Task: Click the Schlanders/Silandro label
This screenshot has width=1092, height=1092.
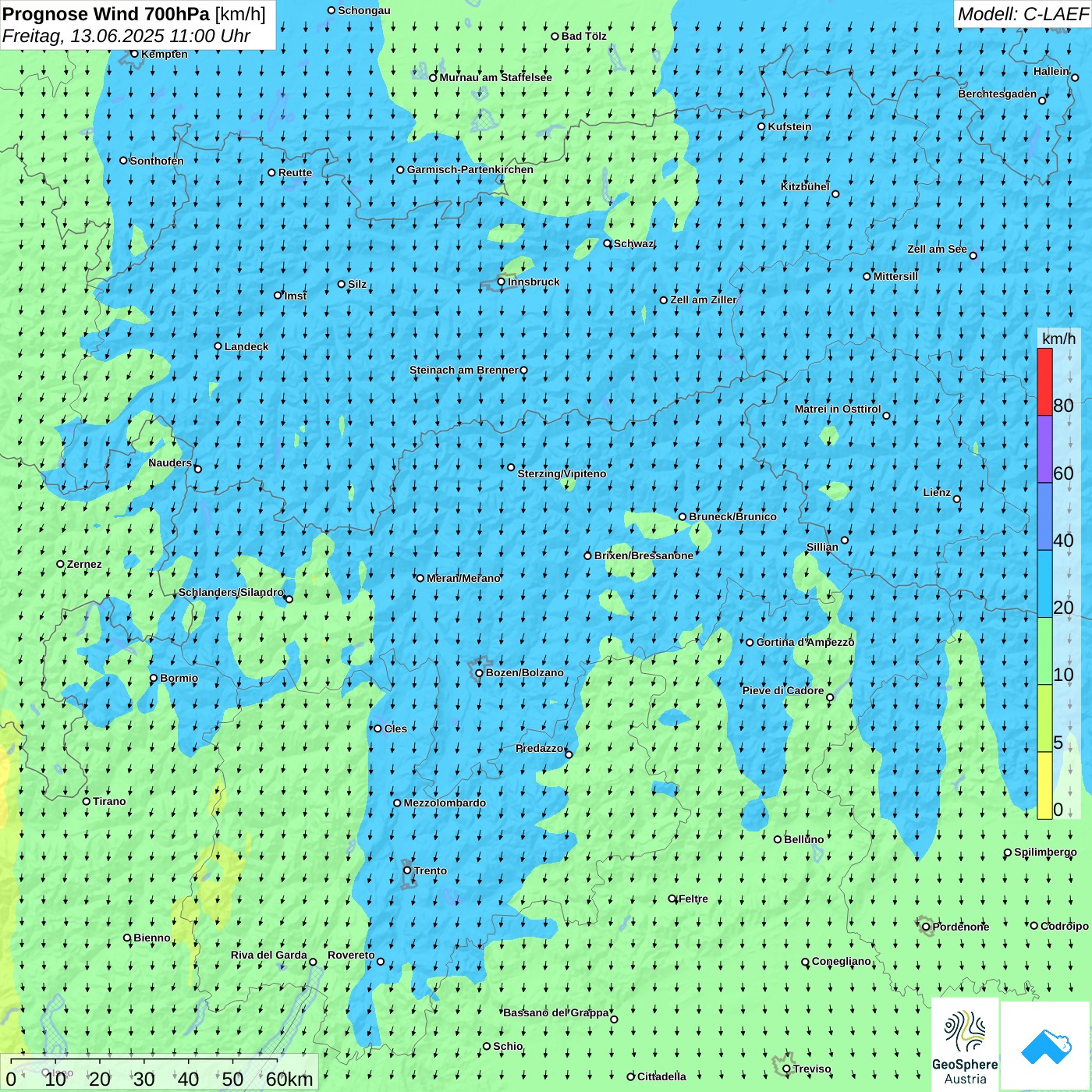Action: coord(231,592)
